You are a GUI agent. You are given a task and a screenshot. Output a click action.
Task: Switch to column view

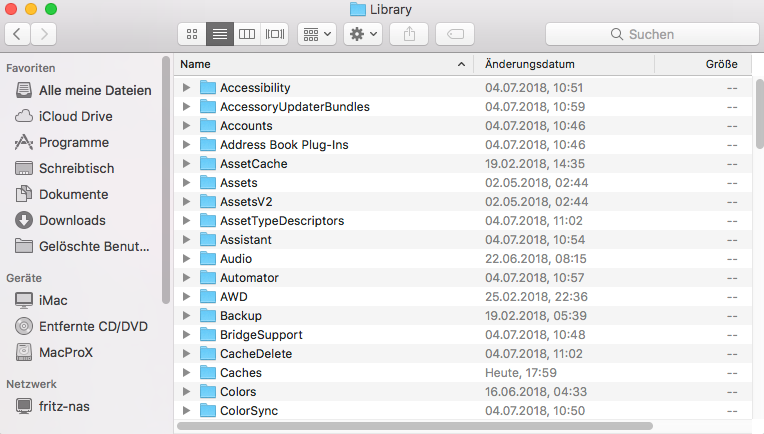(x=247, y=34)
